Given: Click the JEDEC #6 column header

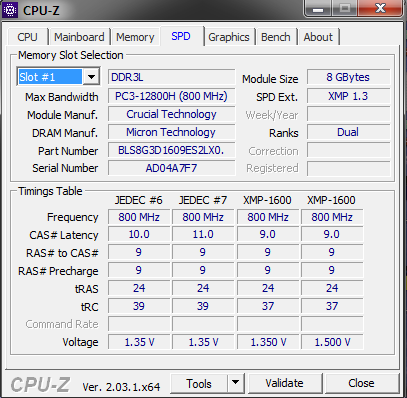Looking at the screenshot, I should 139,200.
